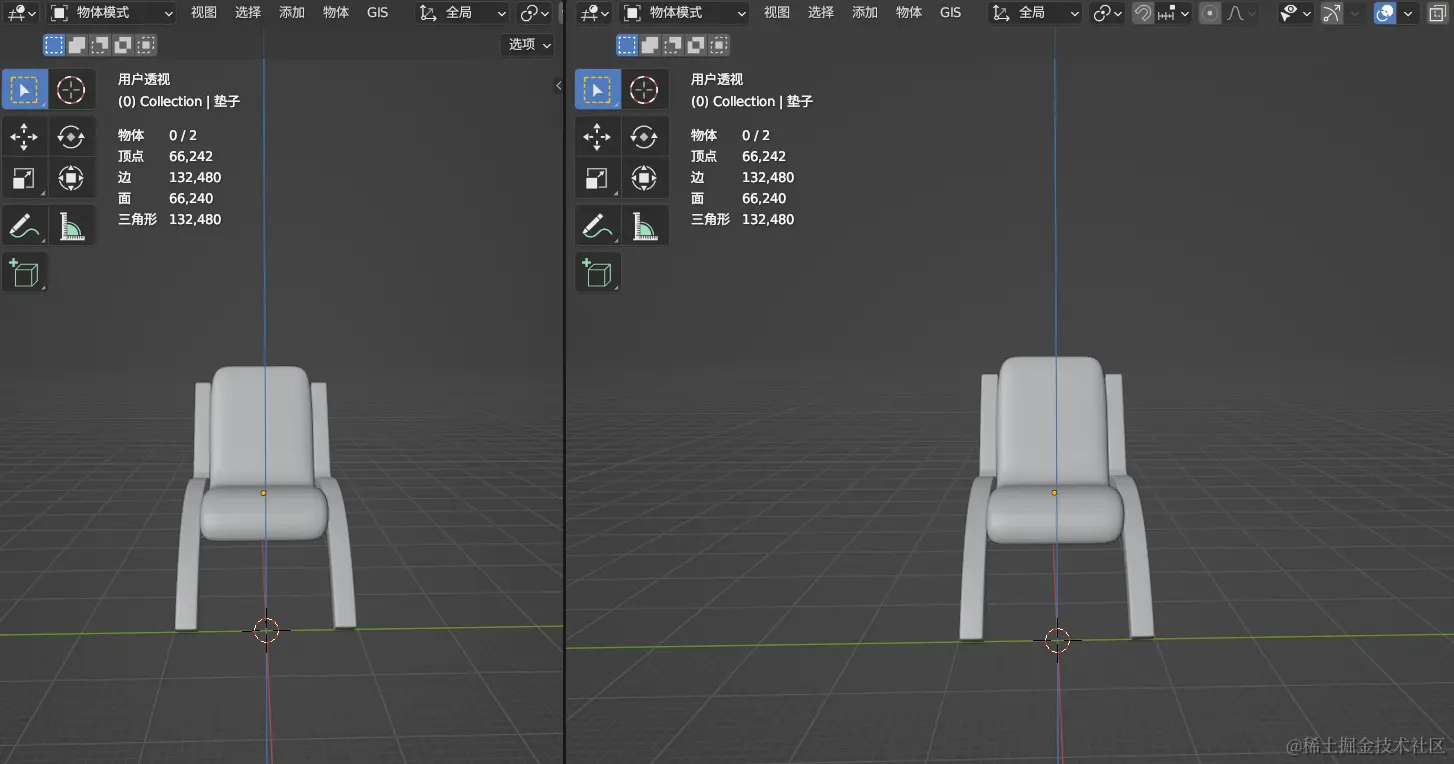Open GIS menu in left viewport

377,13
